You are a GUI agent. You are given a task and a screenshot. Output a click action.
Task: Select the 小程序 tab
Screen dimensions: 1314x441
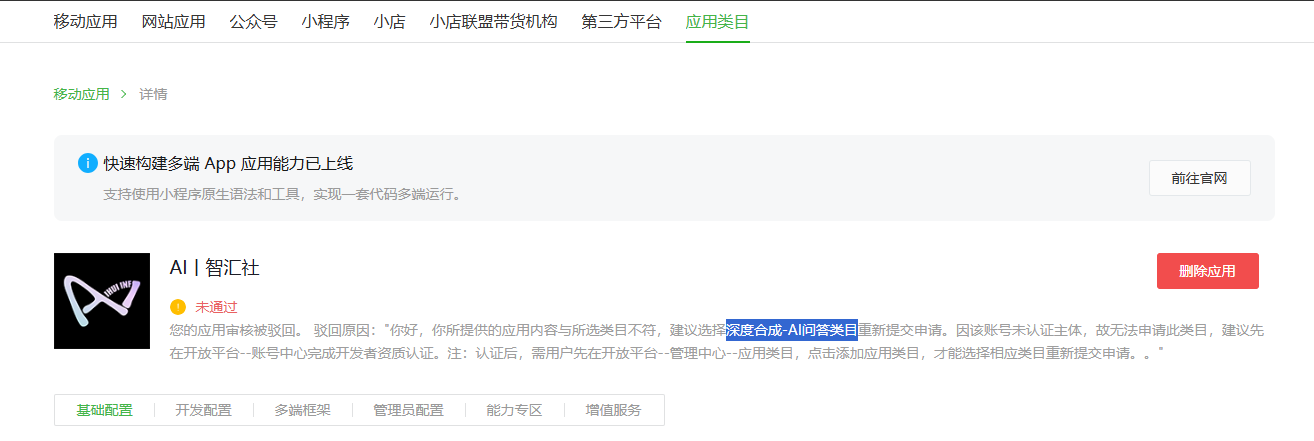click(x=326, y=21)
